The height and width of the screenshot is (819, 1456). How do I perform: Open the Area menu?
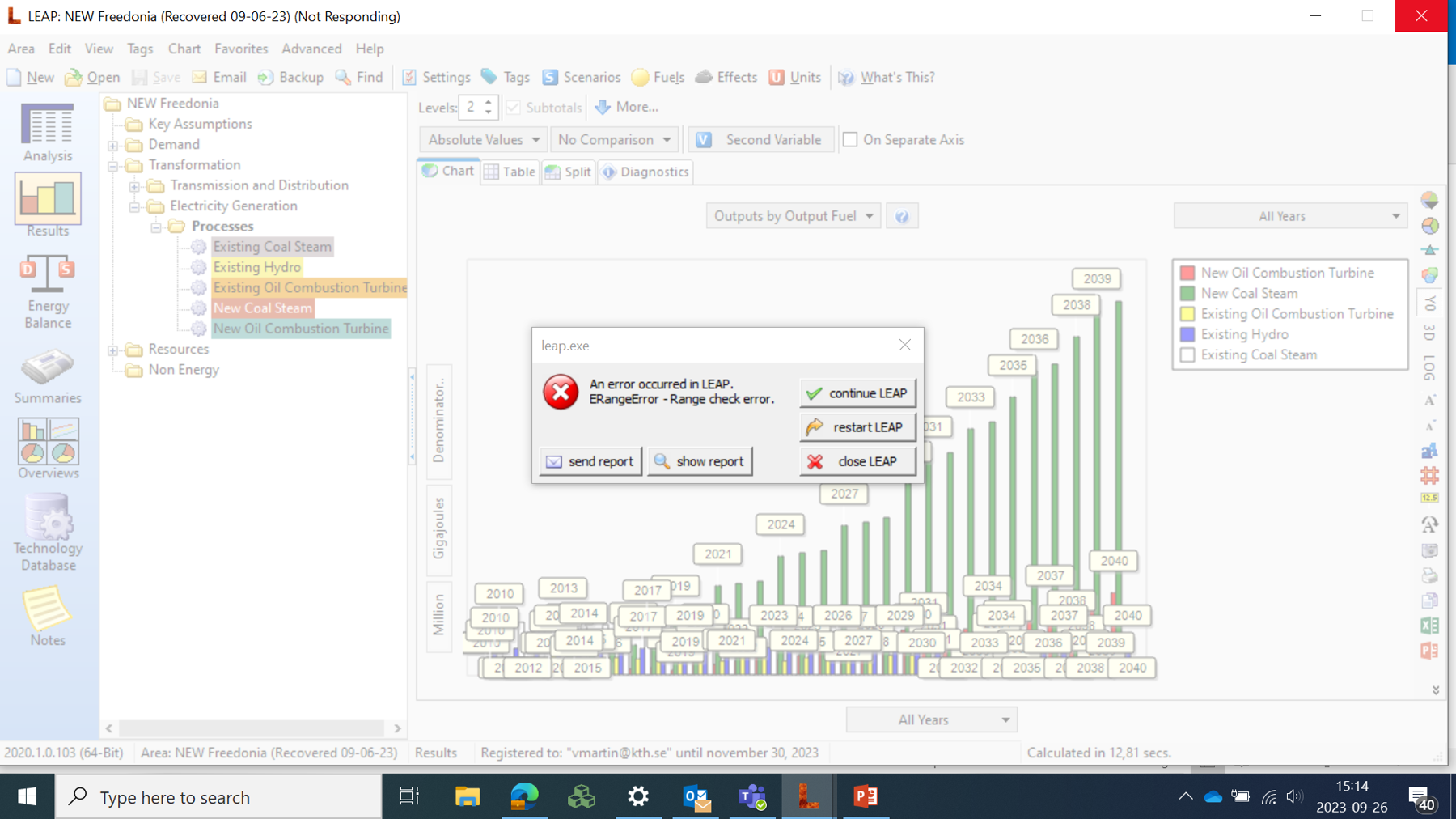[21, 49]
